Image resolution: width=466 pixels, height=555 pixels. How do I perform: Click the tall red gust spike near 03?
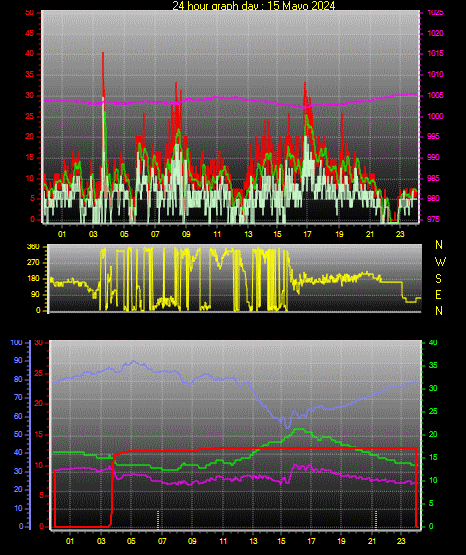pyautogui.click(x=103, y=78)
